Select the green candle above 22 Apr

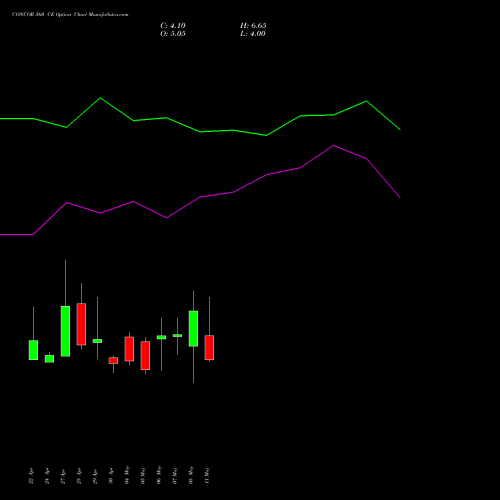(33, 350)
